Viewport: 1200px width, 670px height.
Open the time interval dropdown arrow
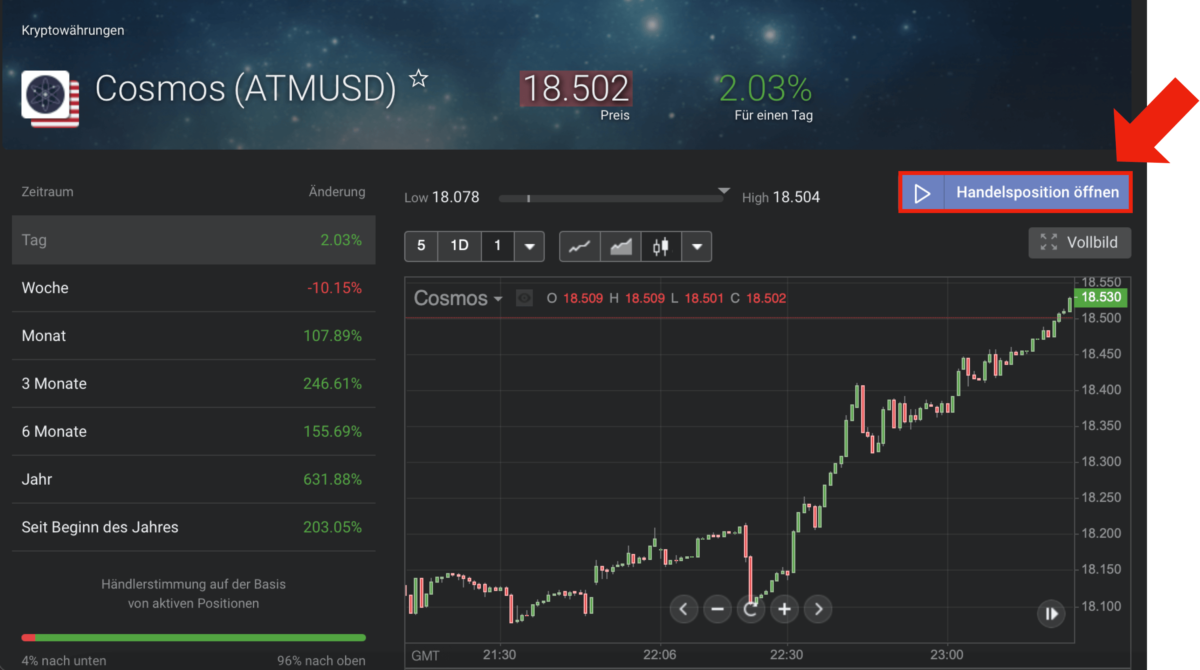529,246
